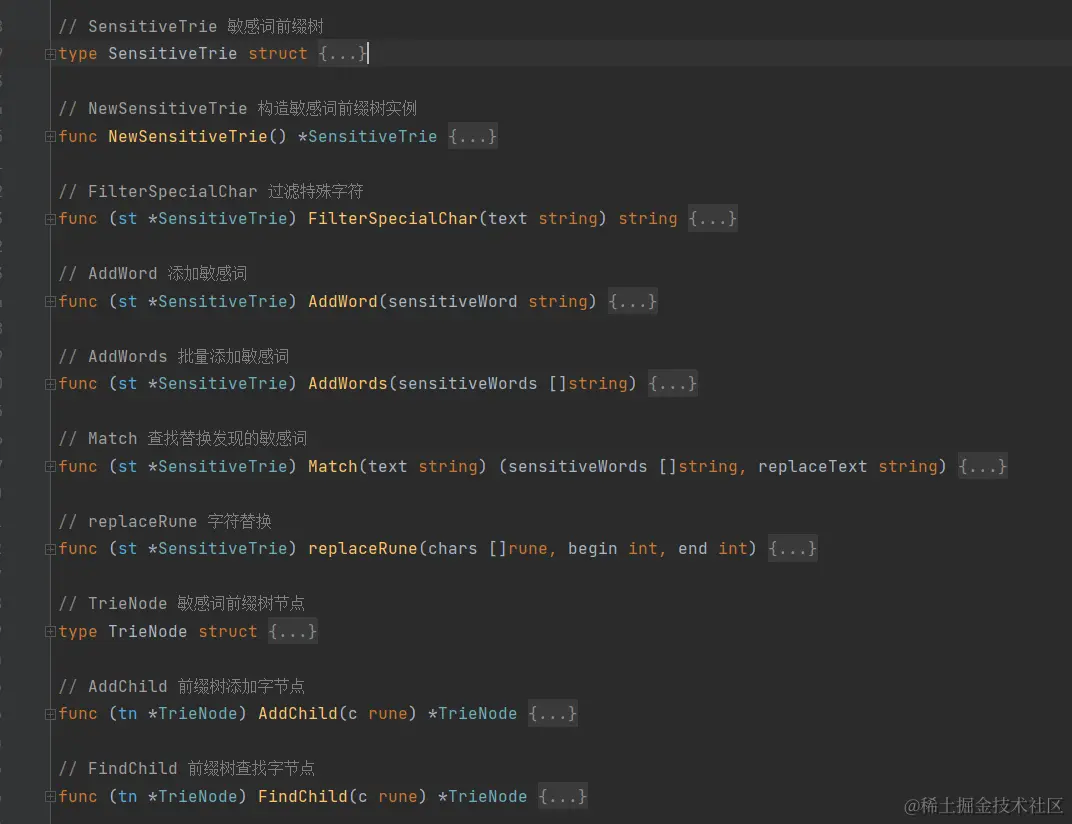
Task: Click the *SensitiveTrie return type of NewSensitiveTrie
Action: pyautogui.click(x=368, y=136)
